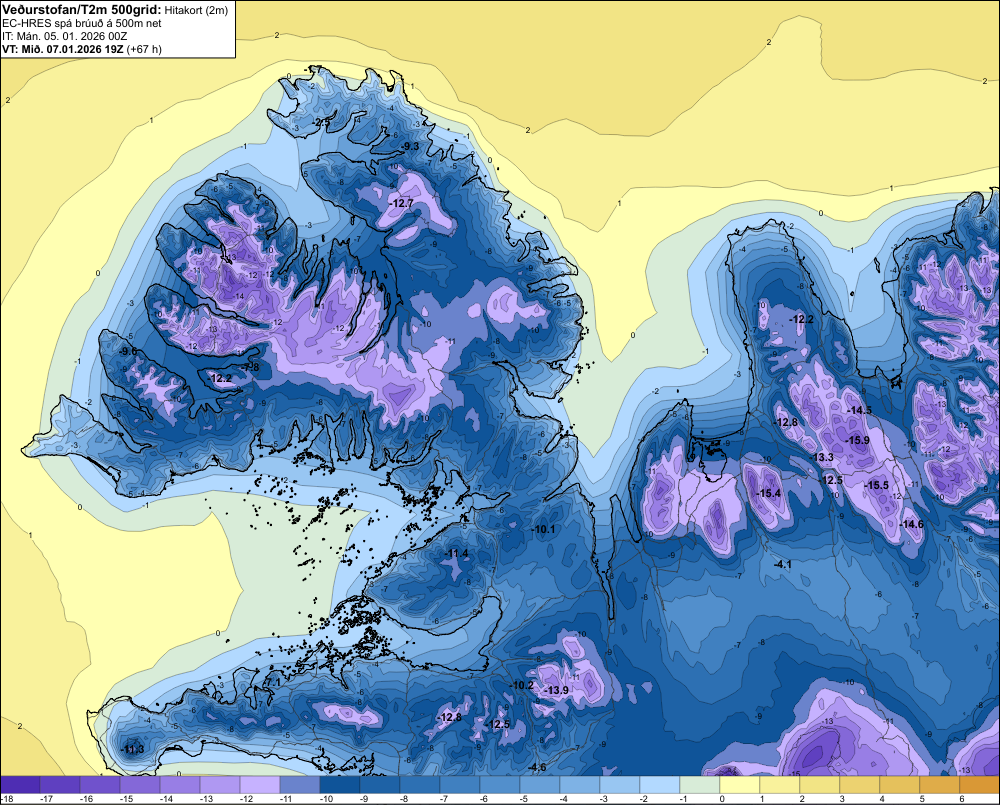Click the -15.4 temperature value on the map
This screenshot has width=1000, height=805.
pos(768,493)
